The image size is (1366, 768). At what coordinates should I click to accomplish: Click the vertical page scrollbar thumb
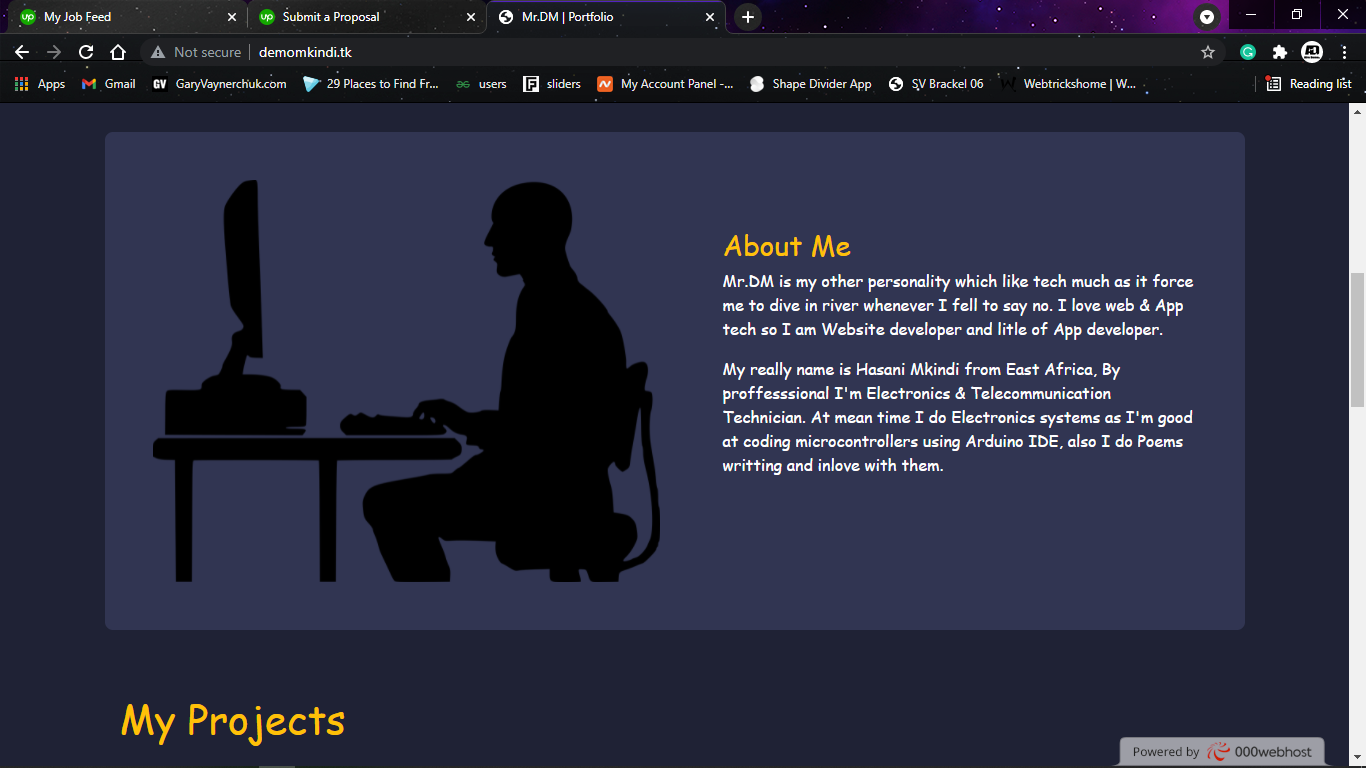point(1357,339)
